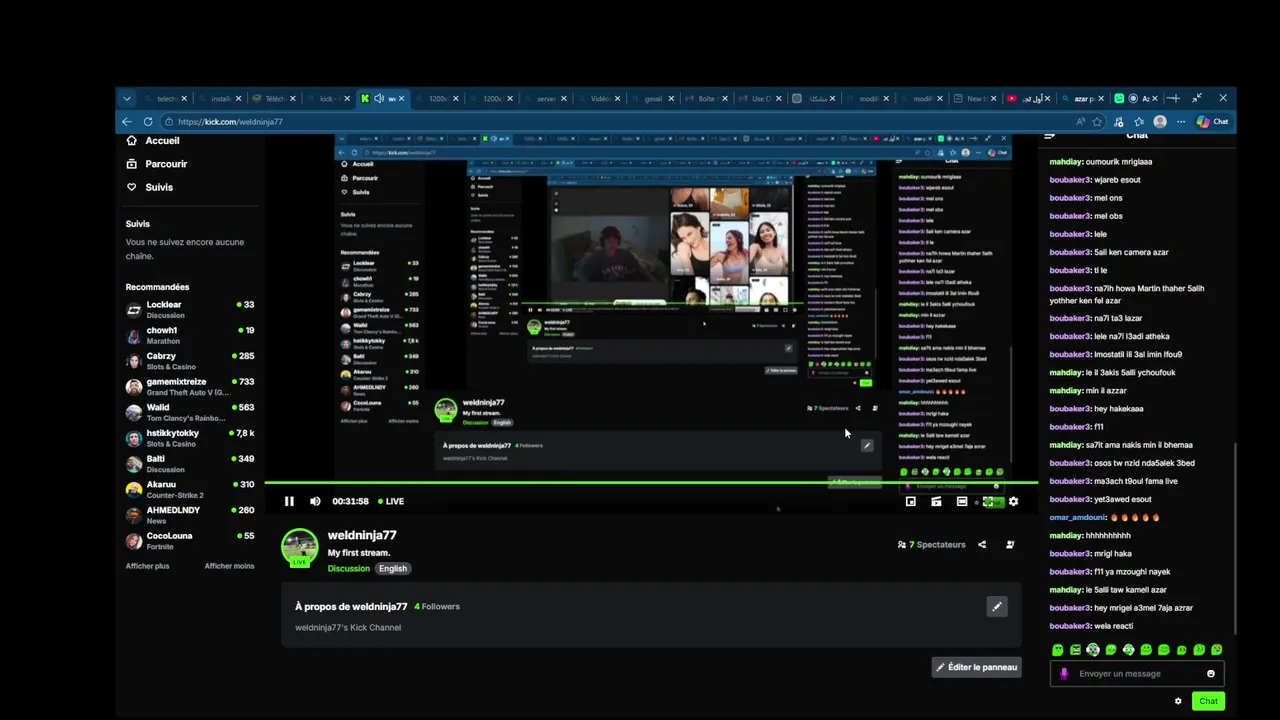Screen dimensions: 1280x720
Task: Open the emoji picker in message field
Action: (x=1211, y=674)
